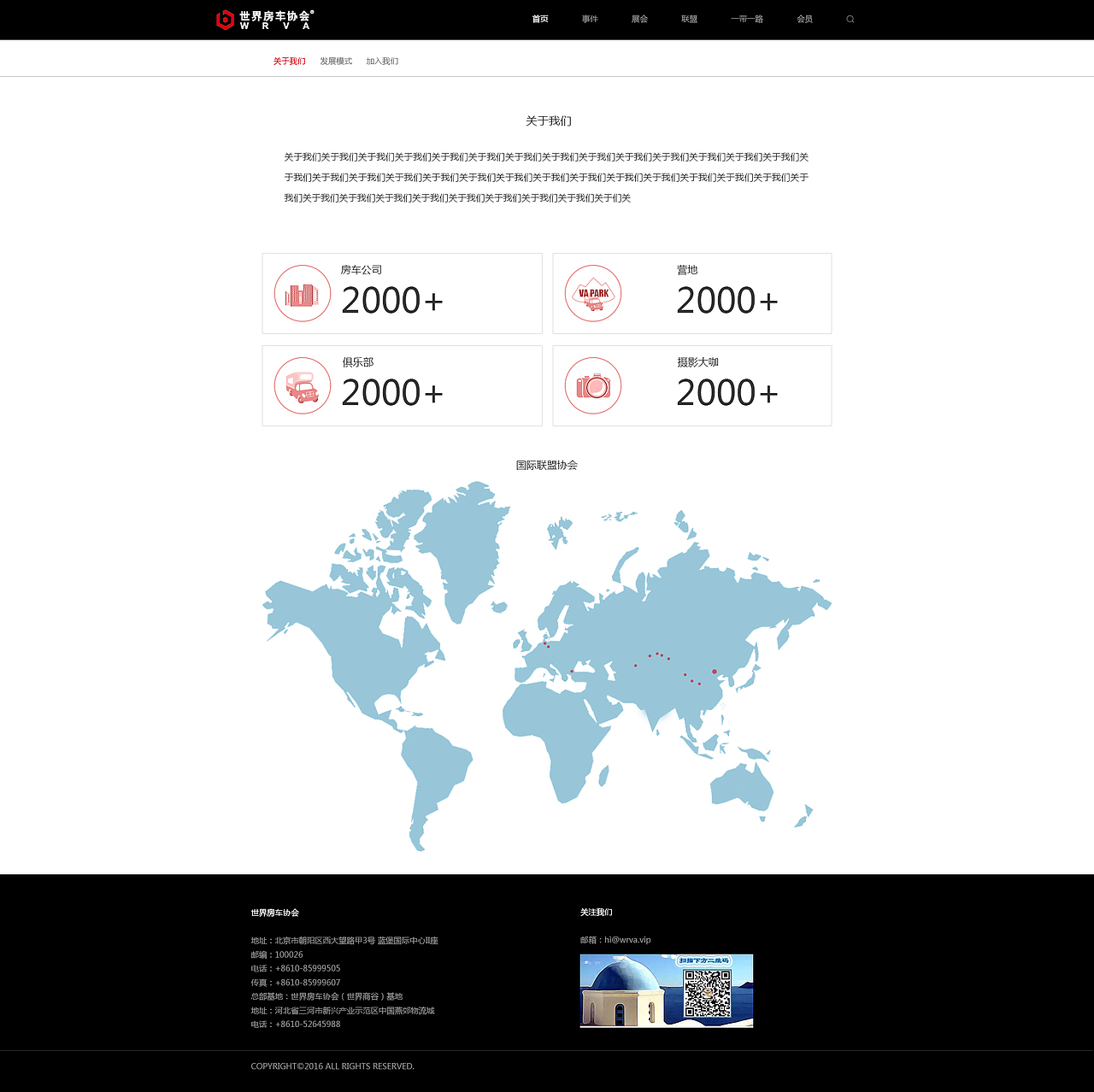Select the 摄影大咖 camera icon

coord(593,385)
